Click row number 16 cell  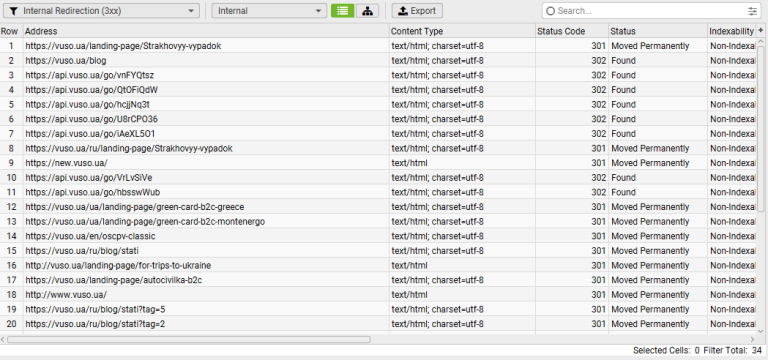(11, 265)
